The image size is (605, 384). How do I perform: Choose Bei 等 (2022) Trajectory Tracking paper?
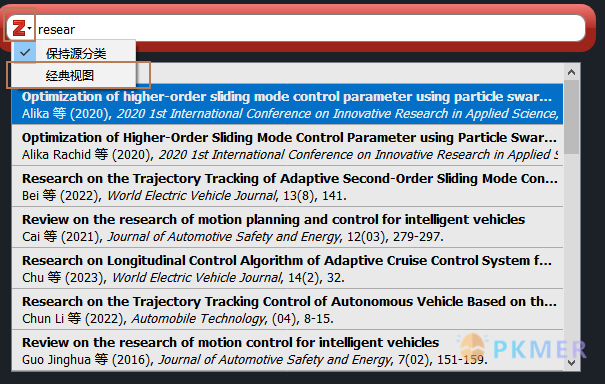click(287, 186)
